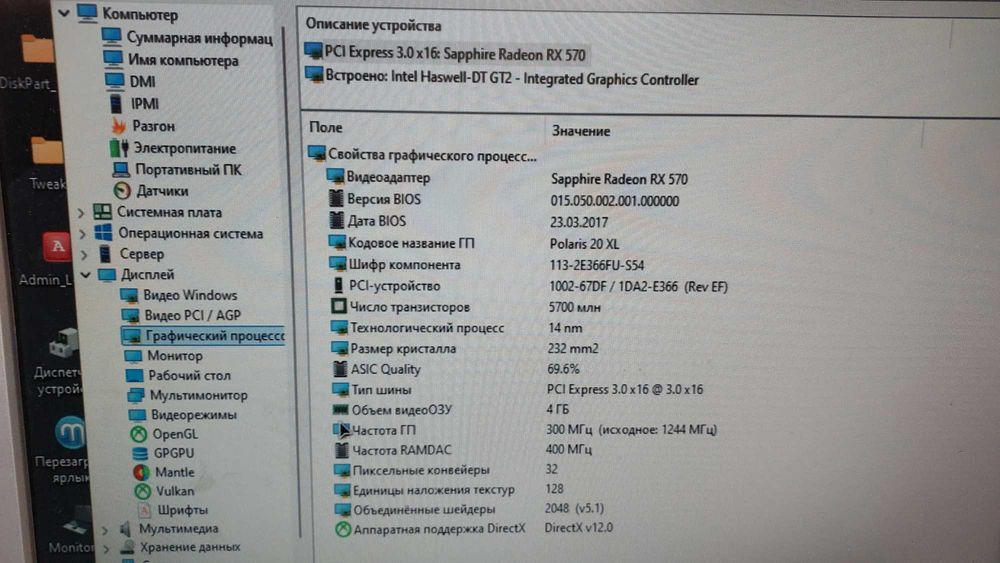
Task: Click the Суммарная информация icon
Action: click(x=112, y=36)
